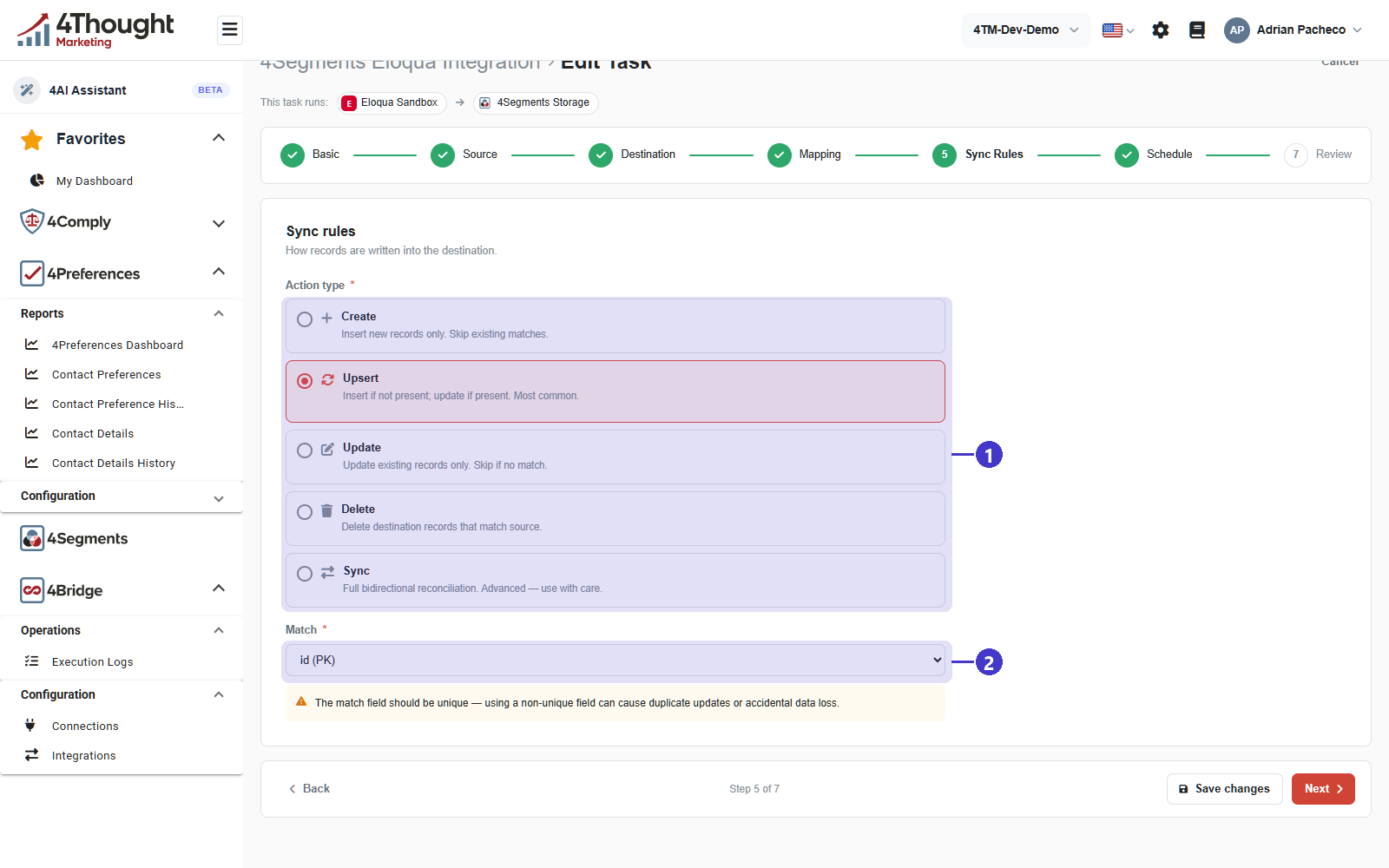This screenshot has width=1389, height=868.
Task: Go Back to previous step
Action: (309, 789)
